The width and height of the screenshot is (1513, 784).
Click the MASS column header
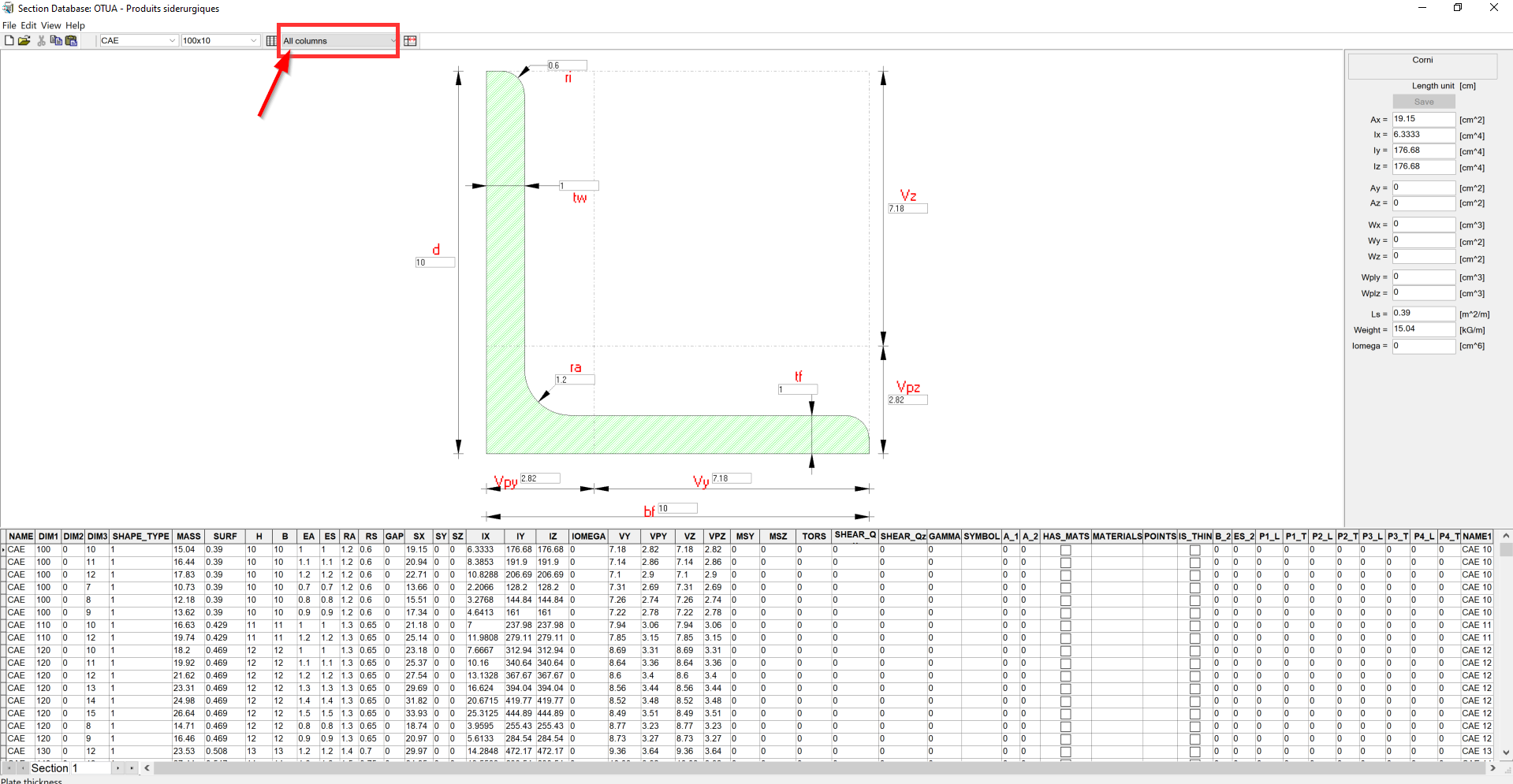(188, 537)
